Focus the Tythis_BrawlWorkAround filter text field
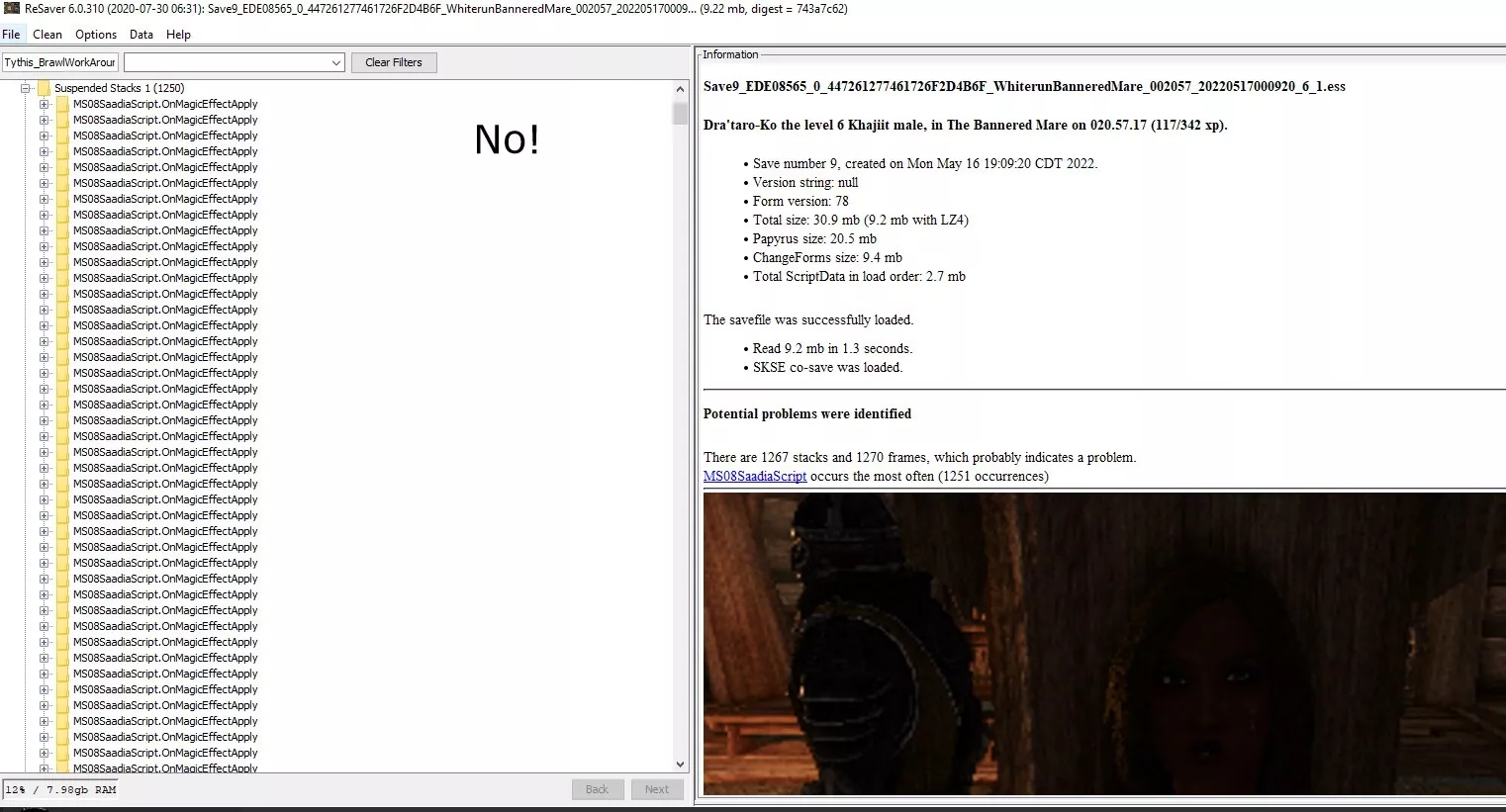The height and width of the screenshot is (812, 1506). (60, 62)
